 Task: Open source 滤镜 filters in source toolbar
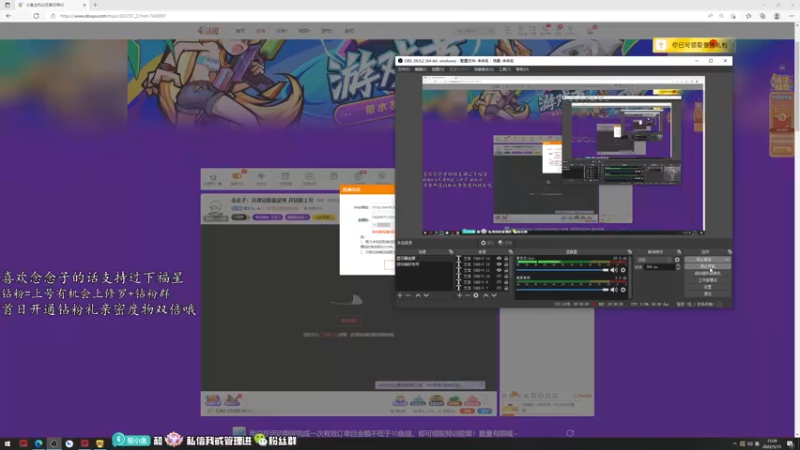coord(506,243)
